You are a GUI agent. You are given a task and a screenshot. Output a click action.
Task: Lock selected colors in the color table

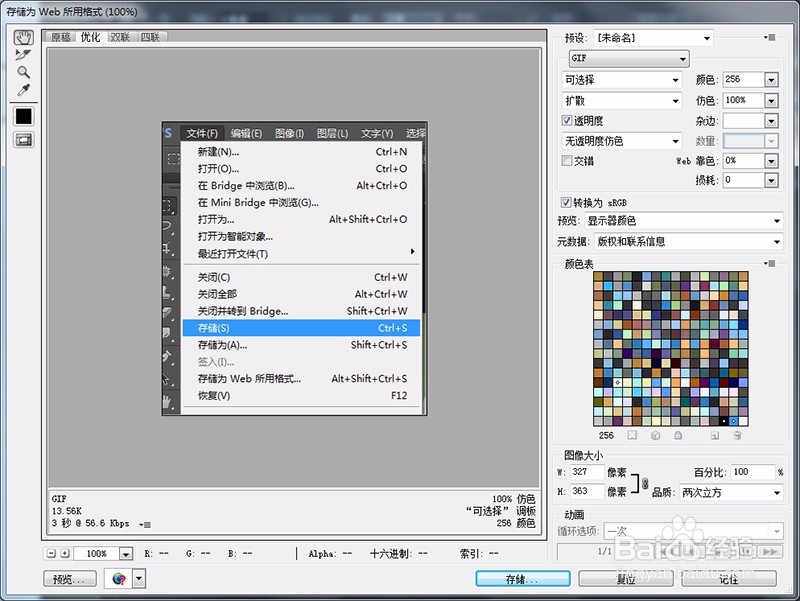tap(678, 435)
